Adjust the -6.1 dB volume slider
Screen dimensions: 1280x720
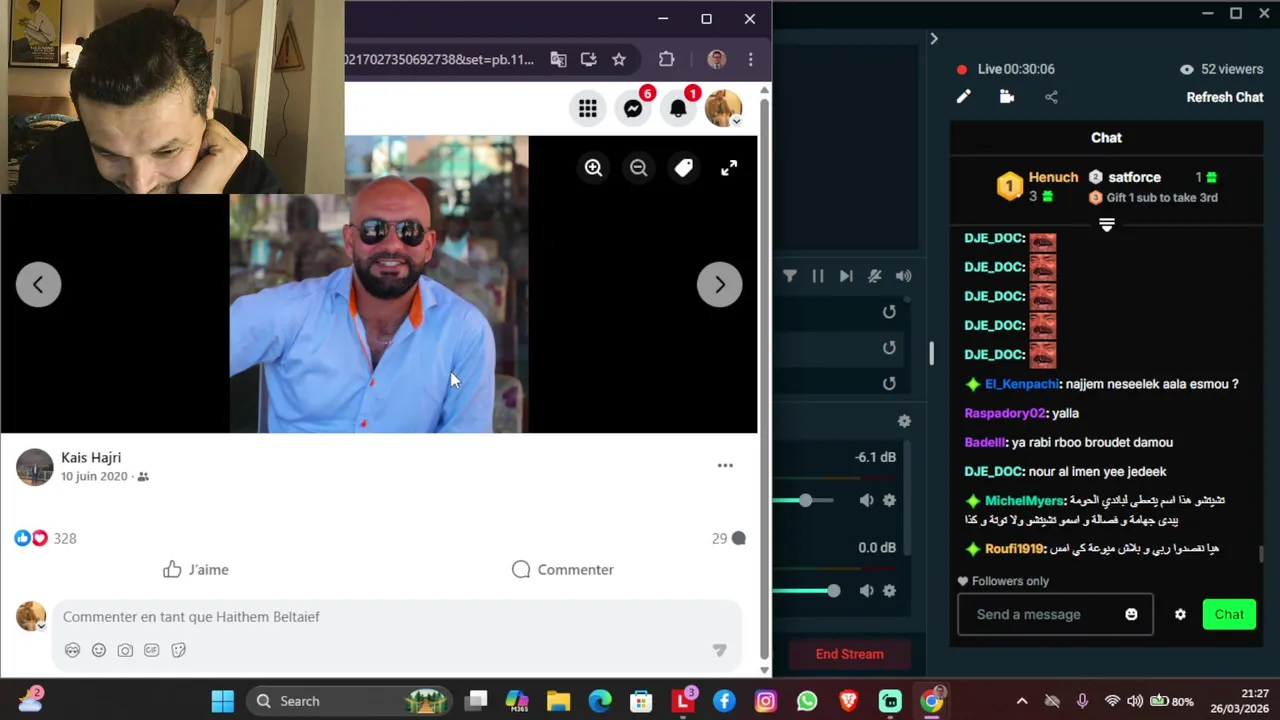coord(806,500)
